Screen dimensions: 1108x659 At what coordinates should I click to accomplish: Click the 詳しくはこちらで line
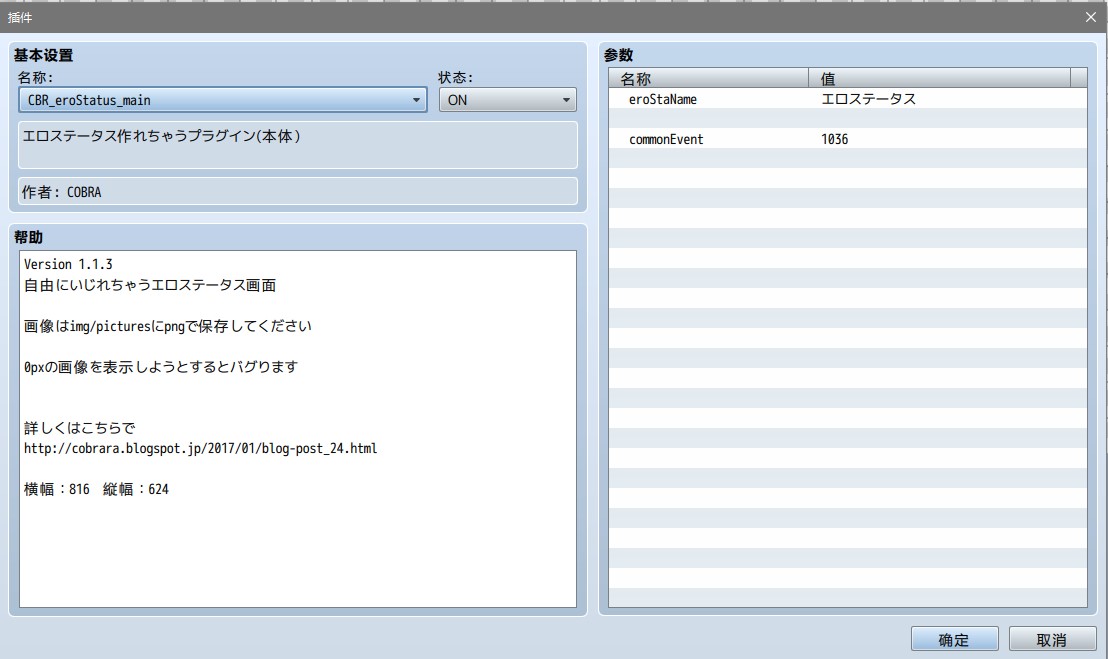pos(79,428)
